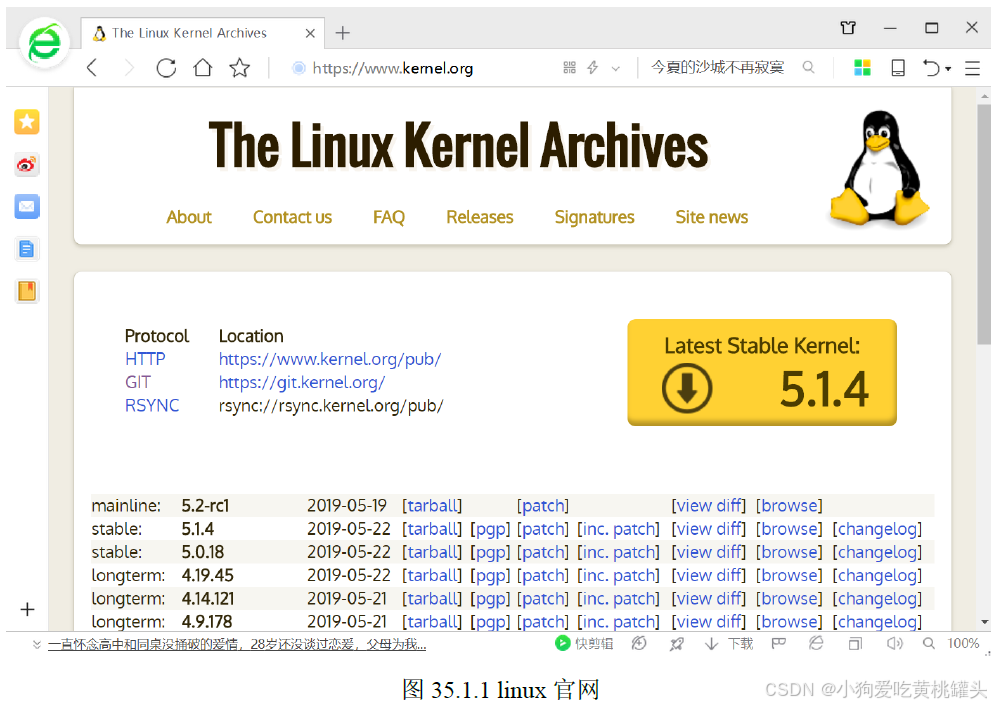Open the screenshot flag icon in status bar
Image resolution: width=991 pixels, height=707 pixels.
click(x=779, y=643)
